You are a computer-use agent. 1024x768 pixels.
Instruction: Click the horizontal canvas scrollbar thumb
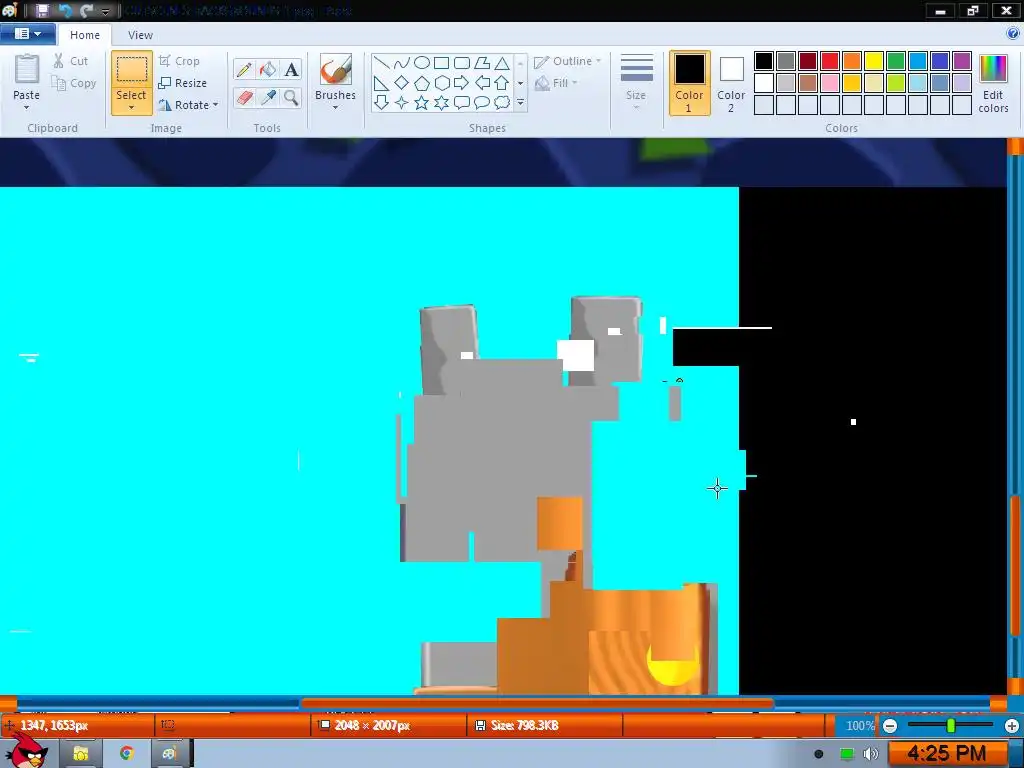[x=537, y=703]
